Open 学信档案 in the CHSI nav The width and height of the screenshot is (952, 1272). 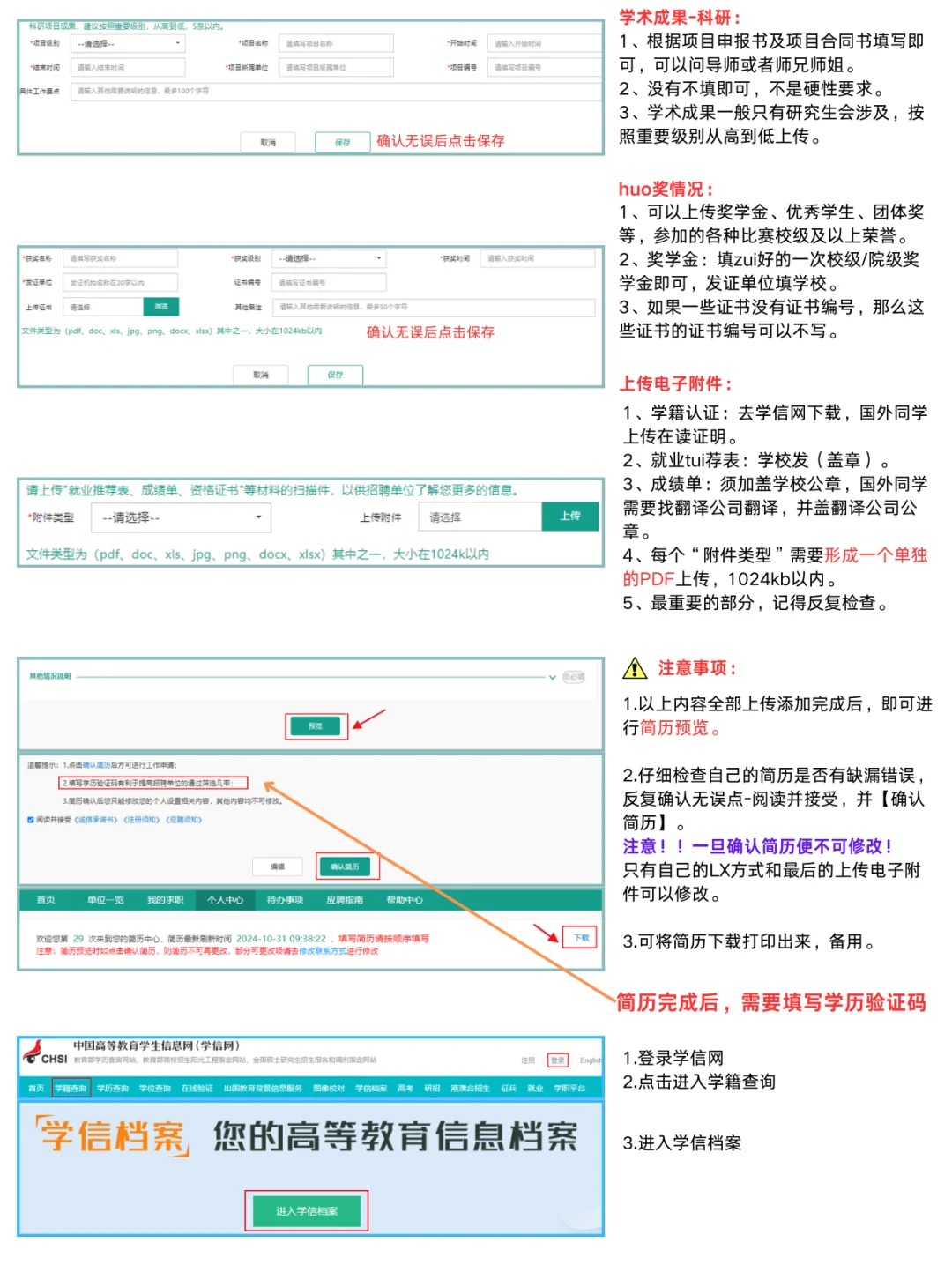point(371,1089)
